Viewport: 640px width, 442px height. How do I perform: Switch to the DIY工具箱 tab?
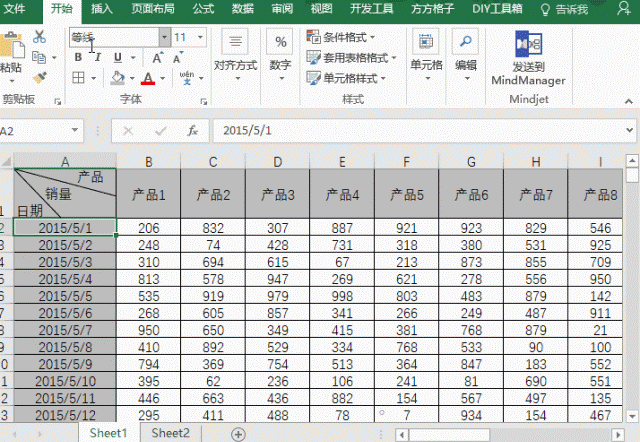tap(497, 9)
